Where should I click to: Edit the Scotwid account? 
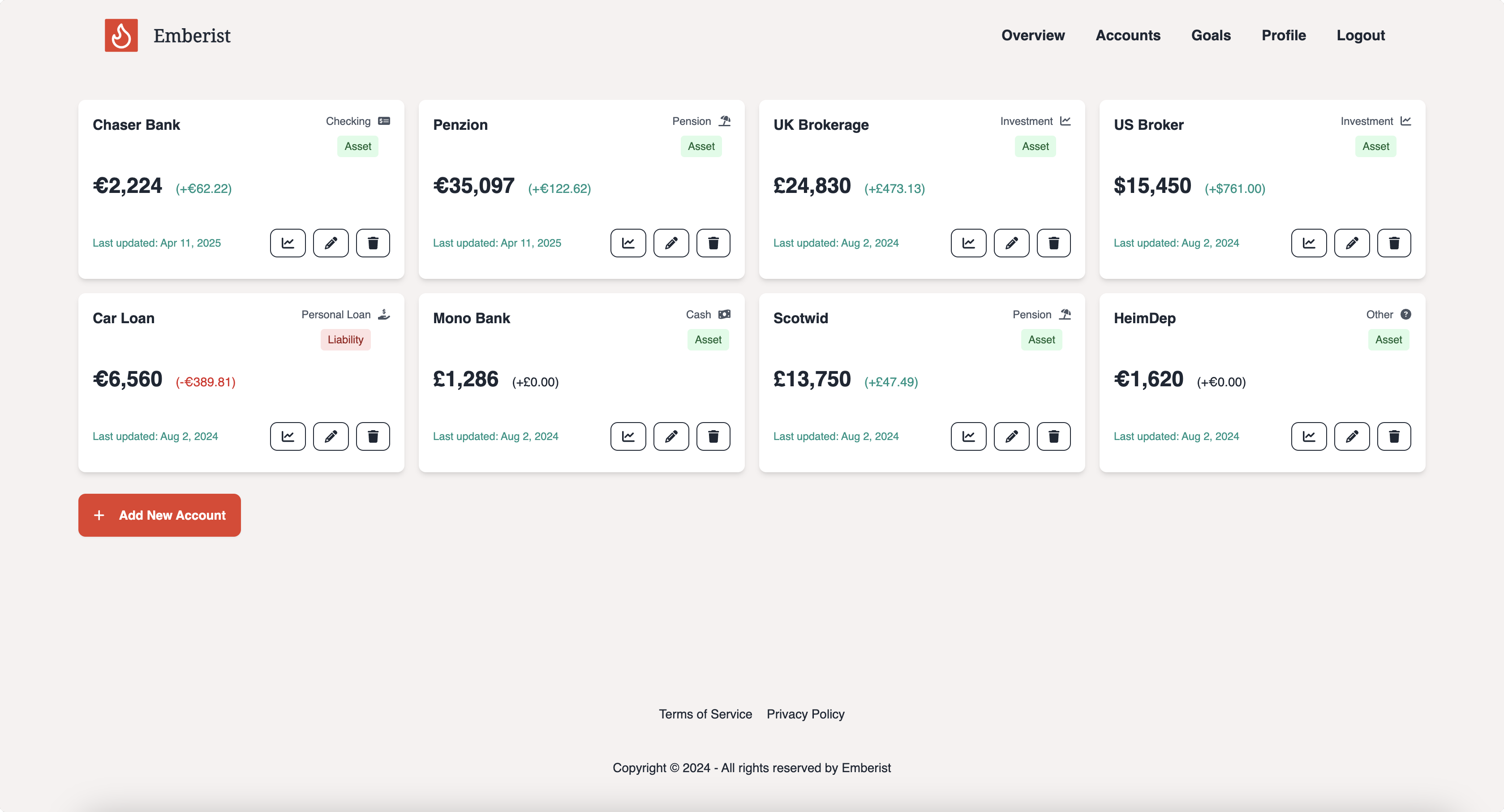(x=1011, y=436)
